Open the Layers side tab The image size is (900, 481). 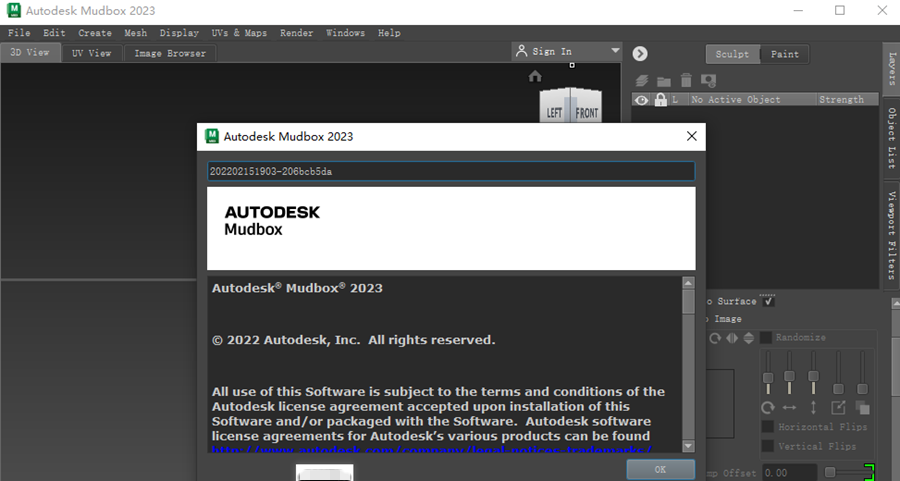click(x=892, y=69)
